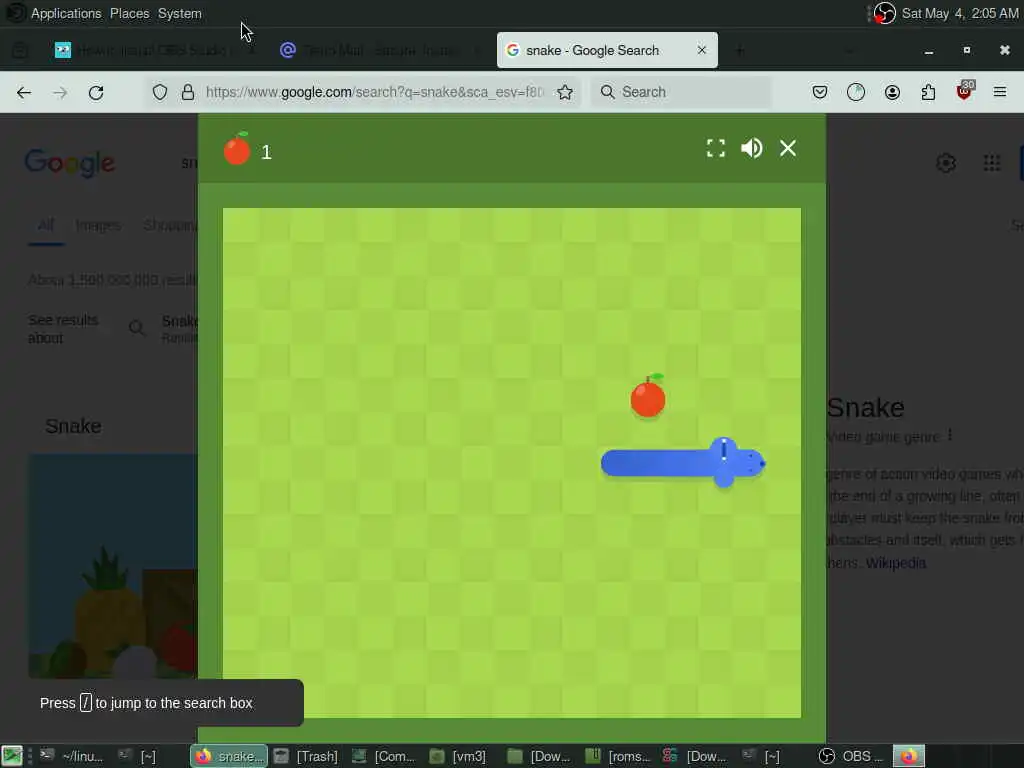Image resolution: width=1024 pixels, height=768 pixels.
Task: Open Firefox View icon left of tabs
Action: [x=20, y=50]
